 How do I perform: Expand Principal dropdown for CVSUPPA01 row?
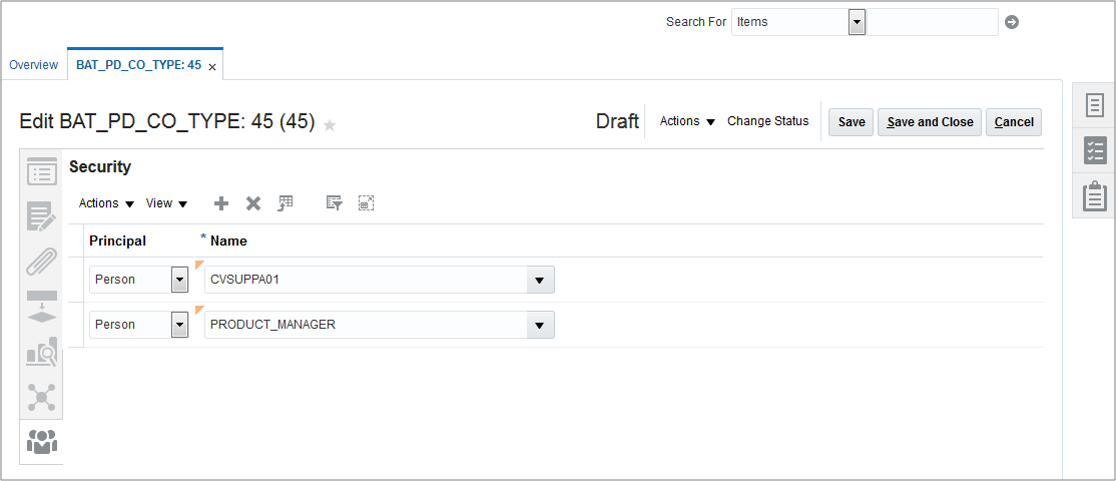click(x=180, y=280)
